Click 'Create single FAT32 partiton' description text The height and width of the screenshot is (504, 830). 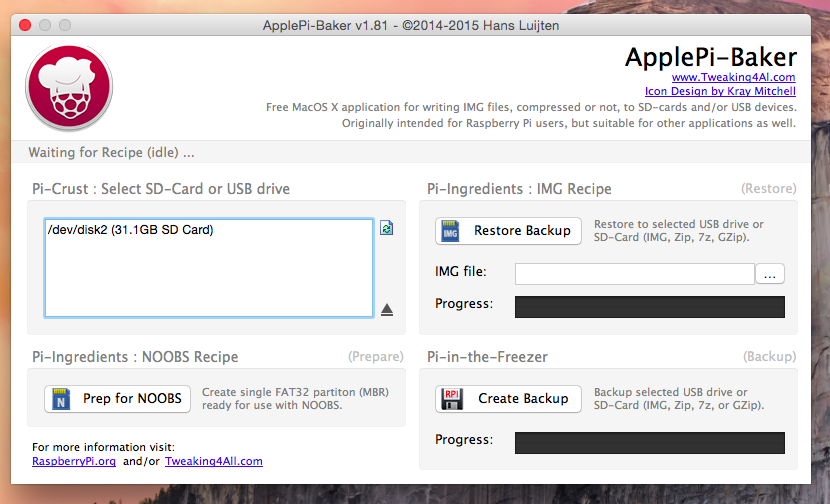tap(295, 399)
